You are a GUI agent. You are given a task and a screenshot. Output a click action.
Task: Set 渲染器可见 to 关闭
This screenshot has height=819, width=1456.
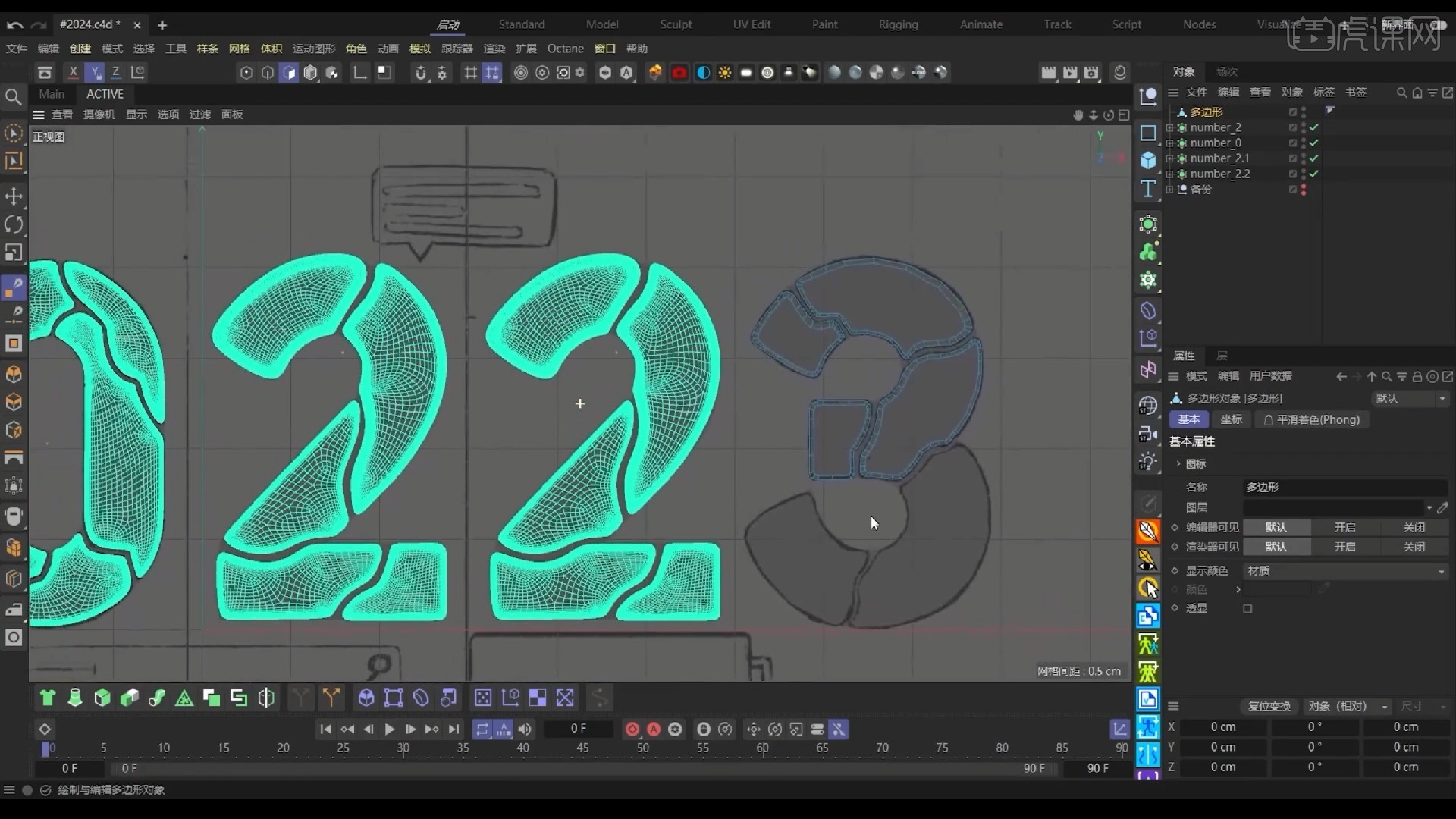[x=1414, y=547]
